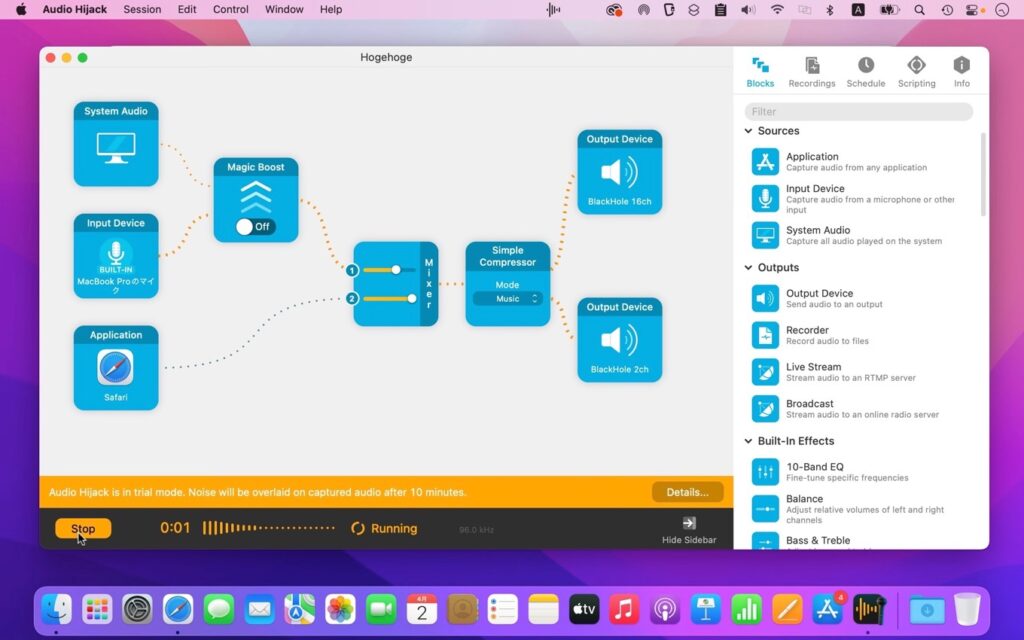Click the System Audio monitor block icon
1024x640 pixels.
[x=115, y=146]
